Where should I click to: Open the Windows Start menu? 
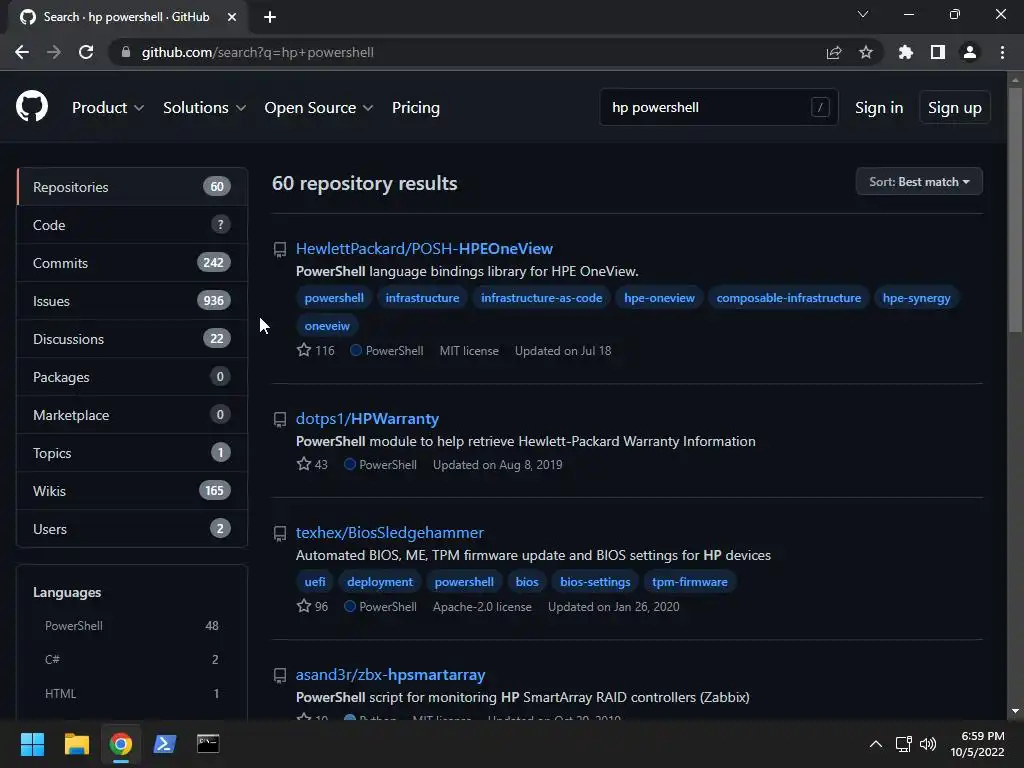click(x=32, y=744)
